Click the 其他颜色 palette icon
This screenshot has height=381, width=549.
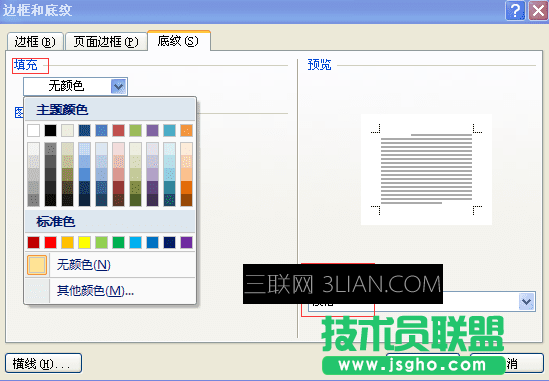tap(37, 291)
